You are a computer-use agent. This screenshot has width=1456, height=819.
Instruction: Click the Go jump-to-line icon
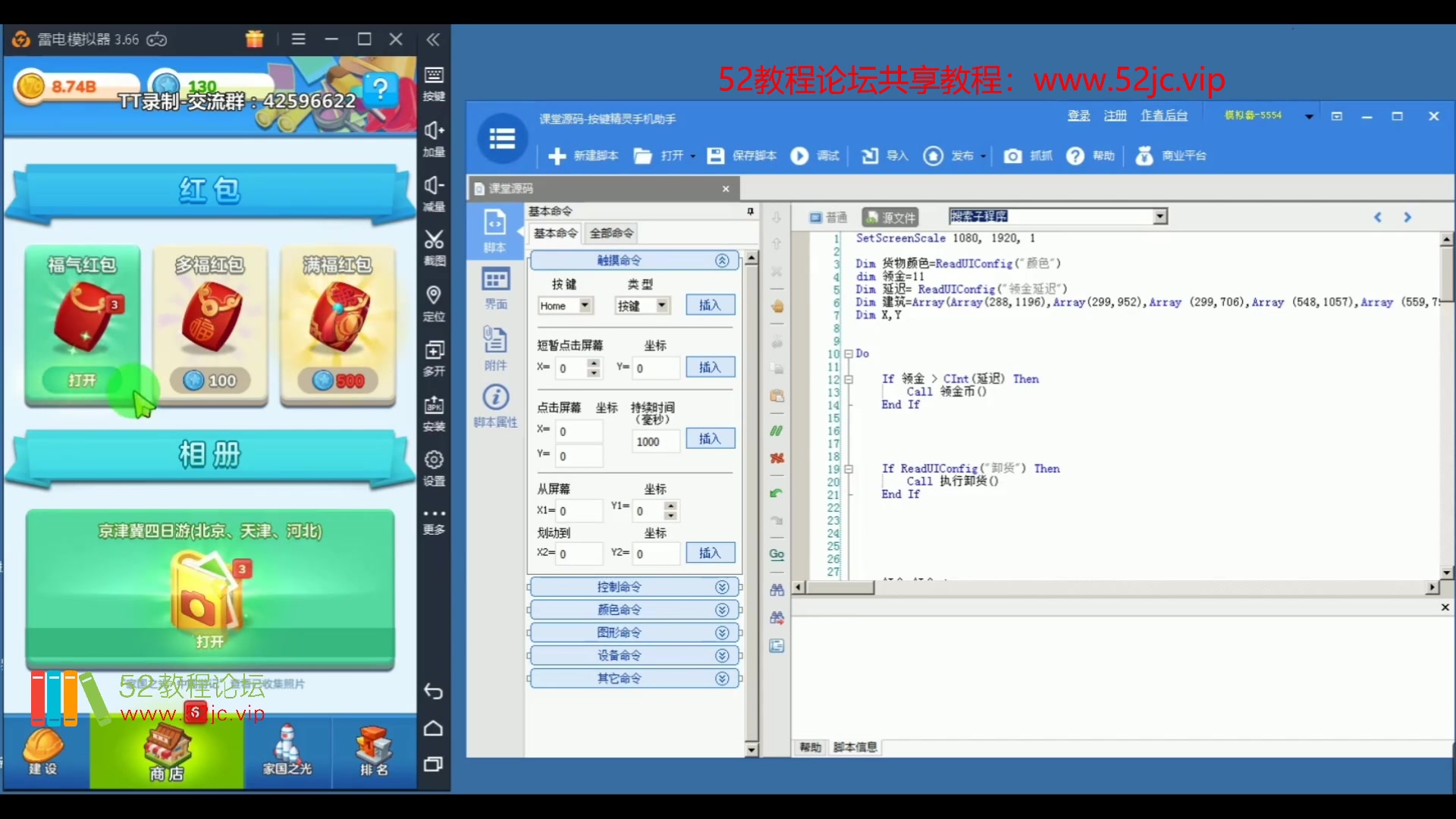[777, 554]
